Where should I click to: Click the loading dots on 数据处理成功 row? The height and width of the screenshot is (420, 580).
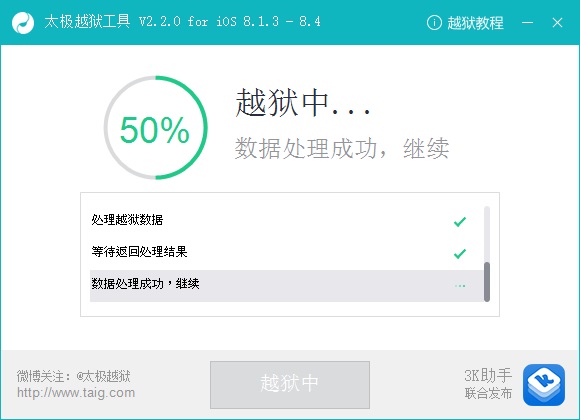point(460,286)
